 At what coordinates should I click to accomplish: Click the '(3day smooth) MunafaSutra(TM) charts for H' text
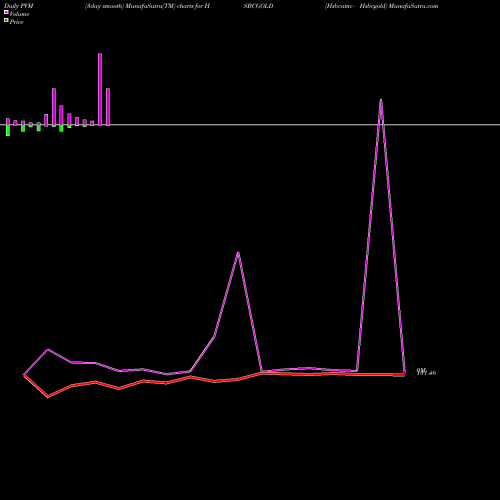pyautogui.click(x=147, y=6)
